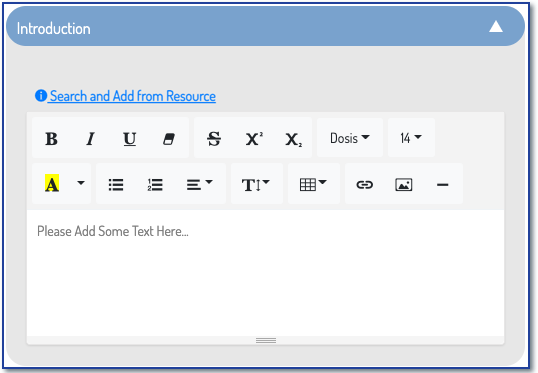Click the editor resize handle bar
Image resolution: width=538 pixels, height=373 pixels.
point(266,340)
